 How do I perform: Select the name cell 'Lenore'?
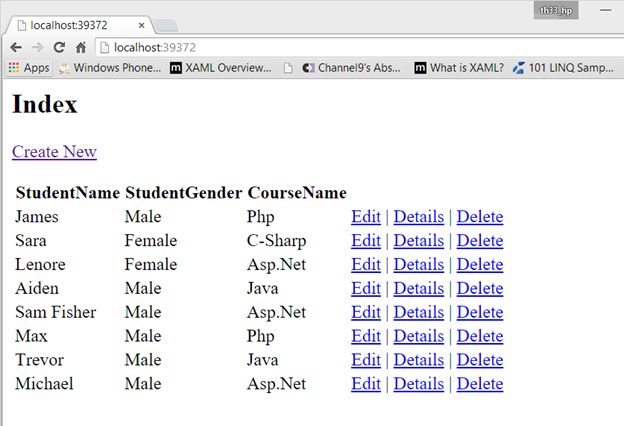pos(40,265)
